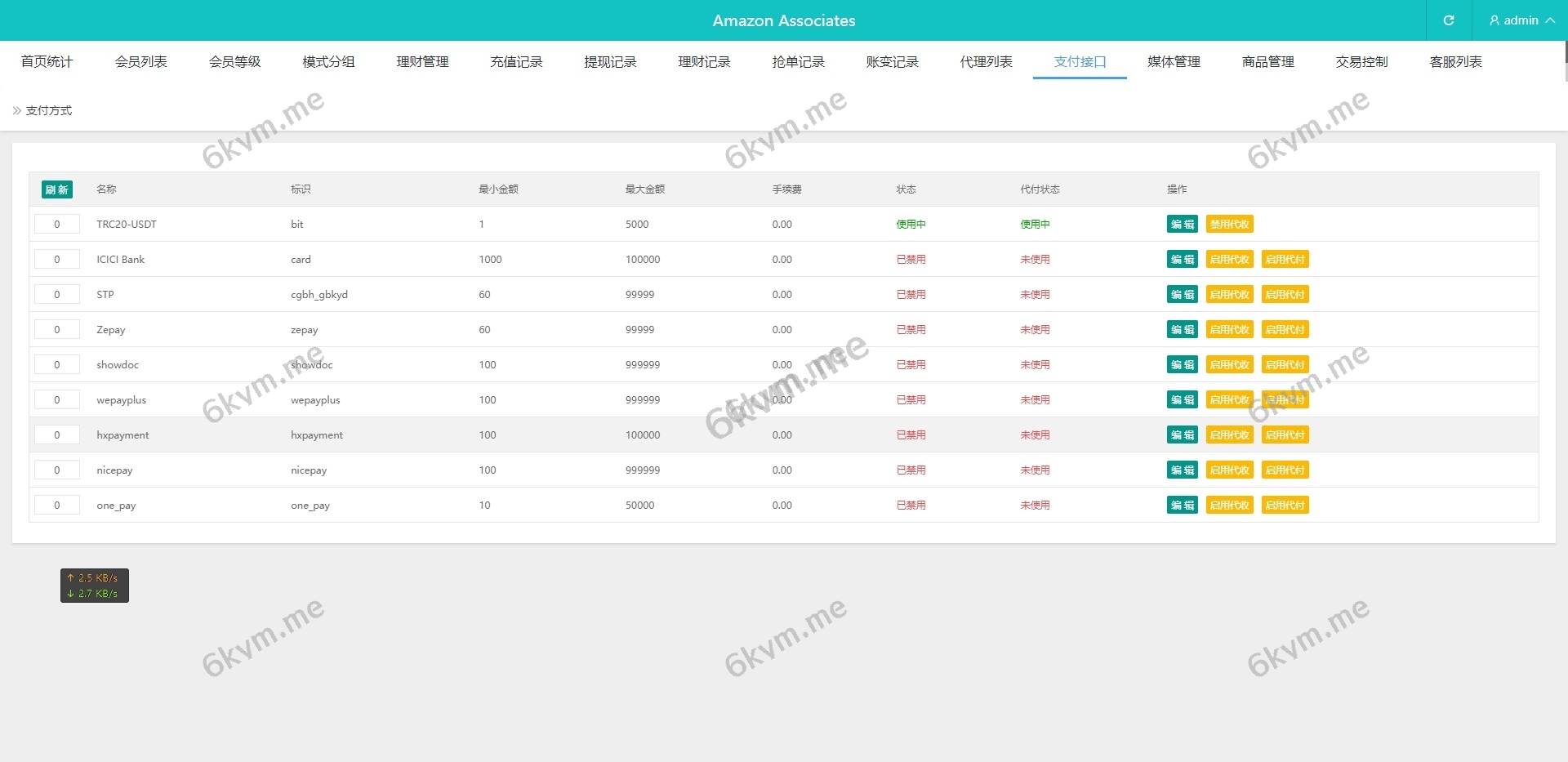This screenshot has width=1568, height=762.
Task: Expand the admin user dropdown
Action: pos(1521,20)
